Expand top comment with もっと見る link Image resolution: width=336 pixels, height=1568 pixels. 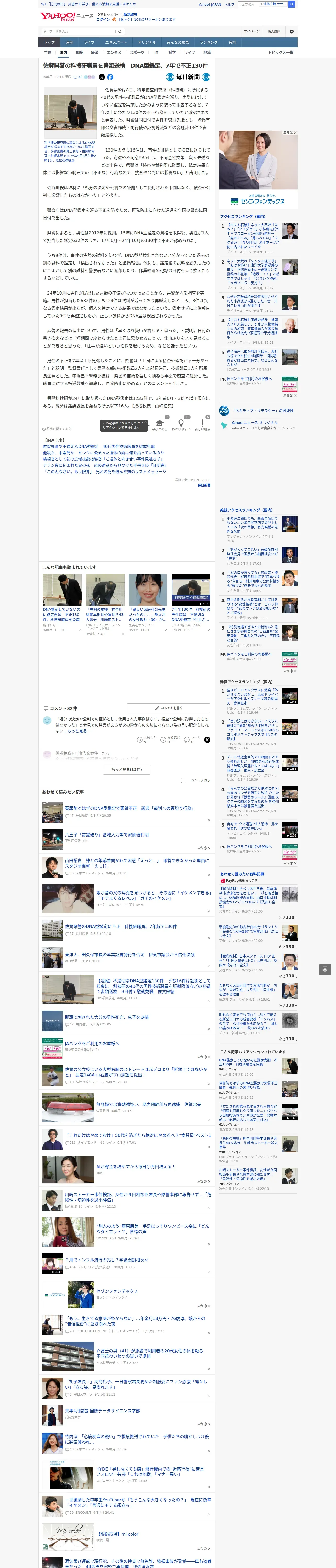[x=77, y=730]
